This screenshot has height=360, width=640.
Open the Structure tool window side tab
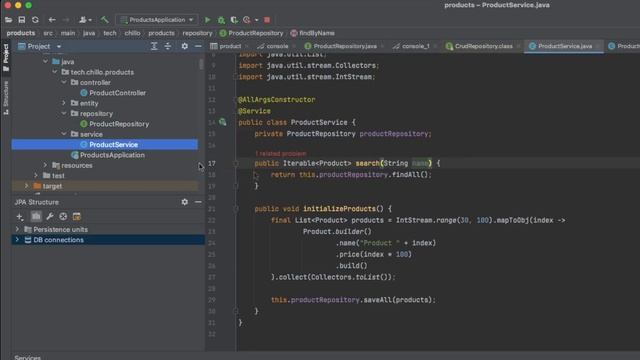(6, 98)
